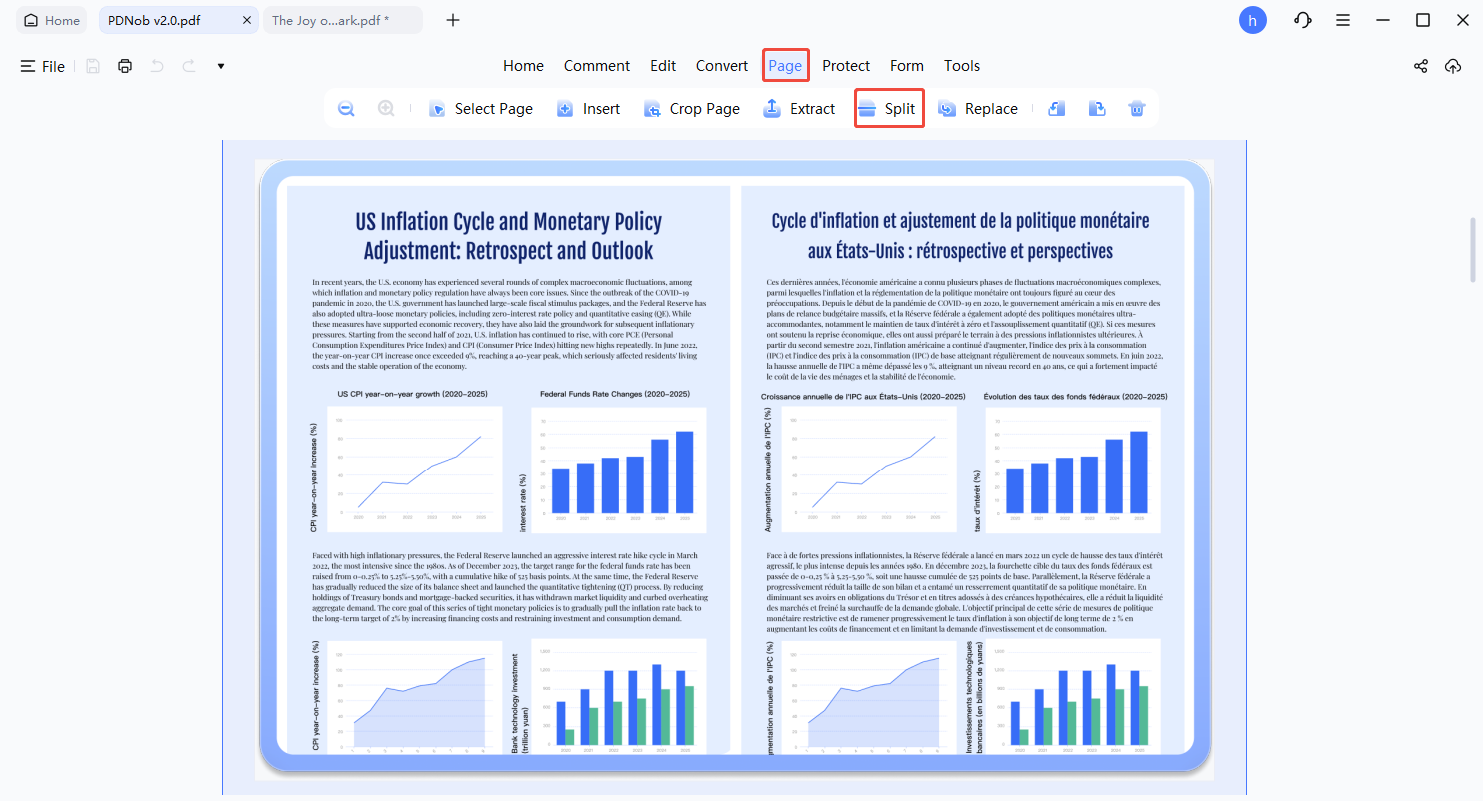The width and height of the screenshot is (1483, 801).
Task: Click the Split tool
Action: [888, 108]
